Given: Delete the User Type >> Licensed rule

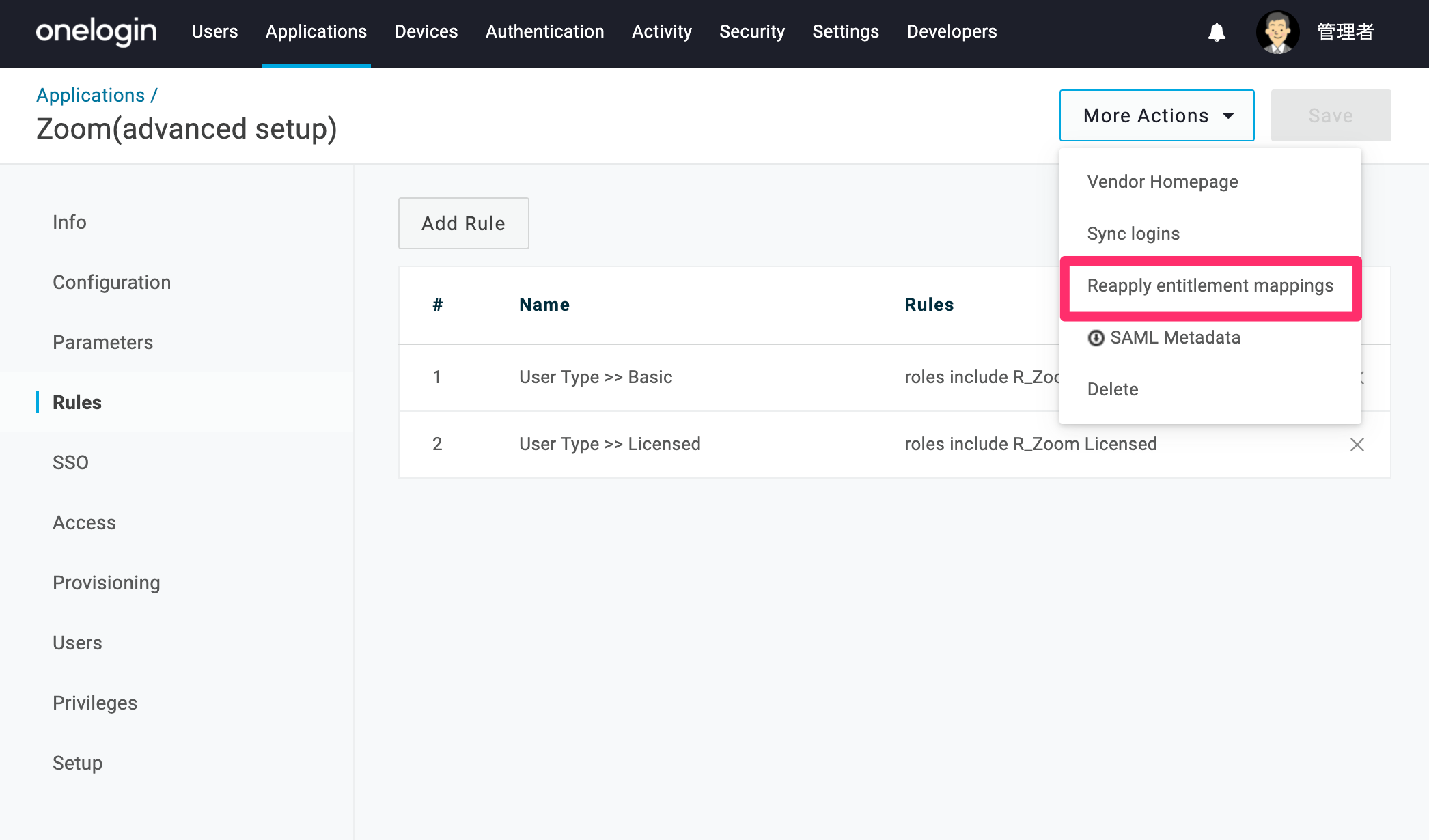Looking at the screenshot, I should click(x=1357, y=445).
